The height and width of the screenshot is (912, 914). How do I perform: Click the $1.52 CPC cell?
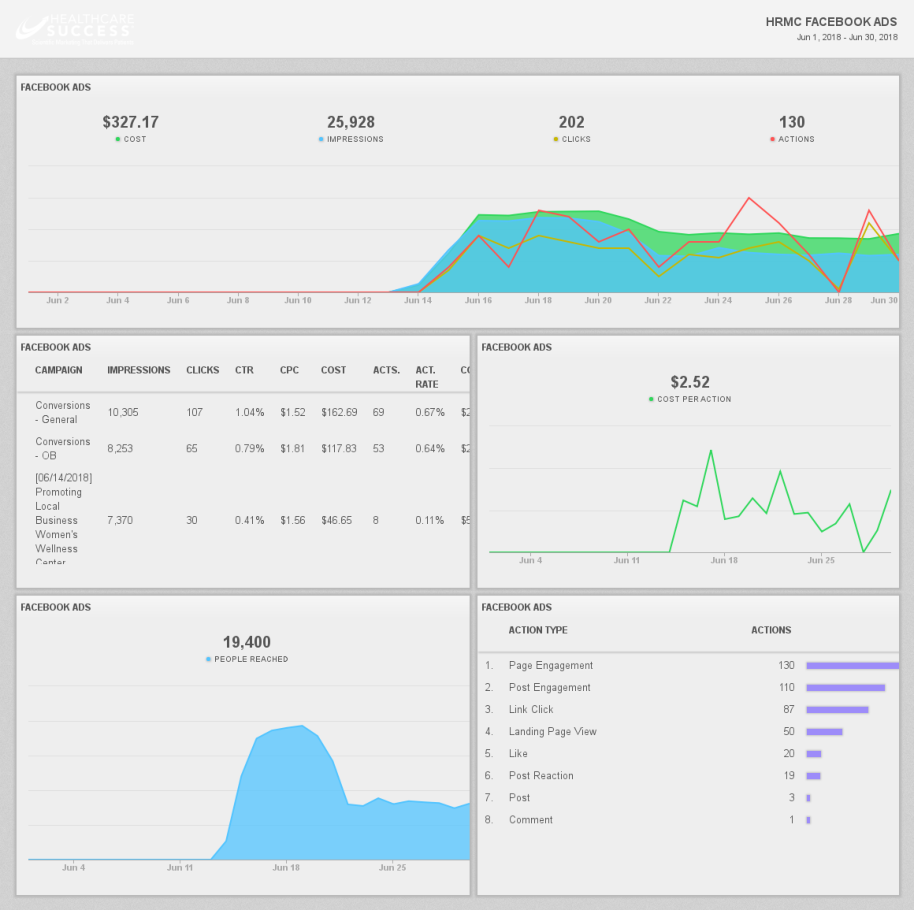293,413
